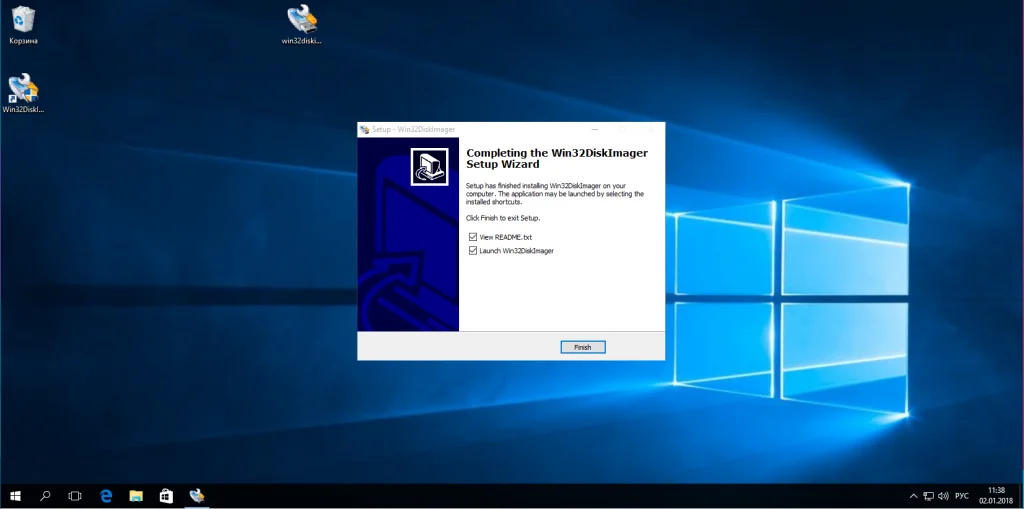Launch Microsoft Edge from taskbar
The image size is (1024, 509).
pyautogui.click(x=106, y=496)
